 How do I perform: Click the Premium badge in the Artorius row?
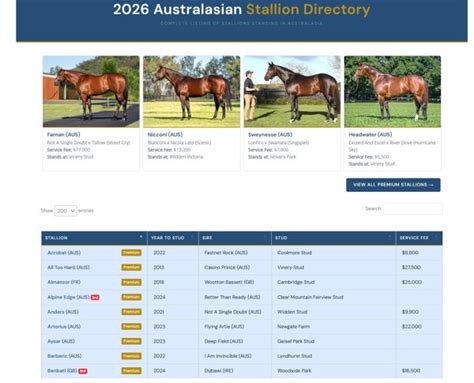point(131,326)
